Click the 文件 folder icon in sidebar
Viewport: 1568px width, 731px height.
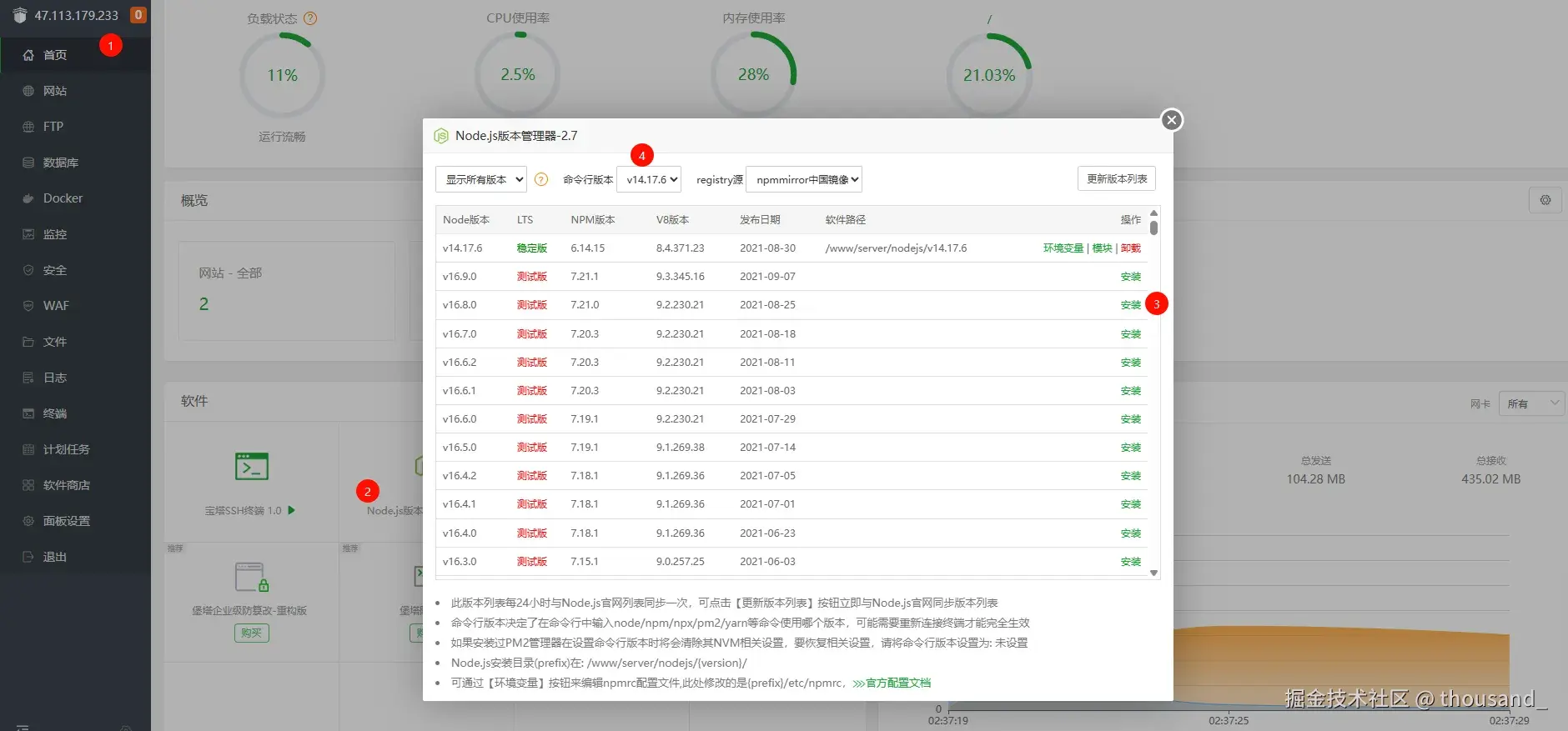coord(28,342)
